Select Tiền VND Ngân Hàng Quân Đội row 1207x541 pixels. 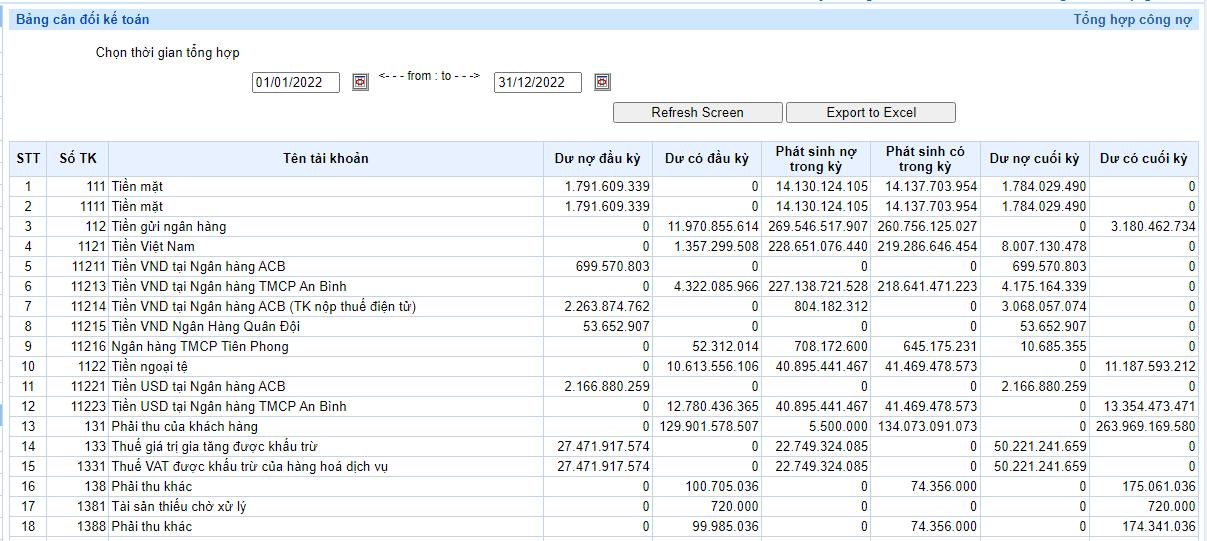(x=199, y=326)
